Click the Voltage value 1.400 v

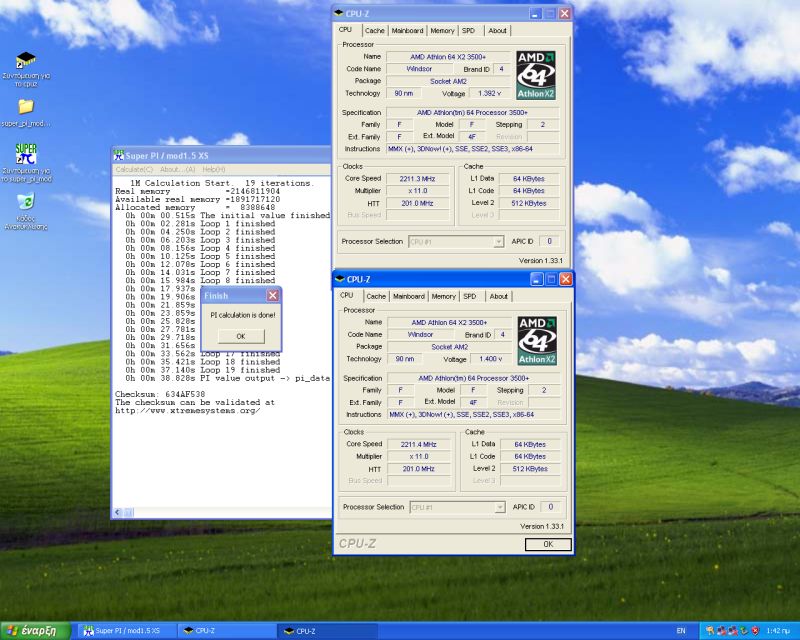(491, 359)
